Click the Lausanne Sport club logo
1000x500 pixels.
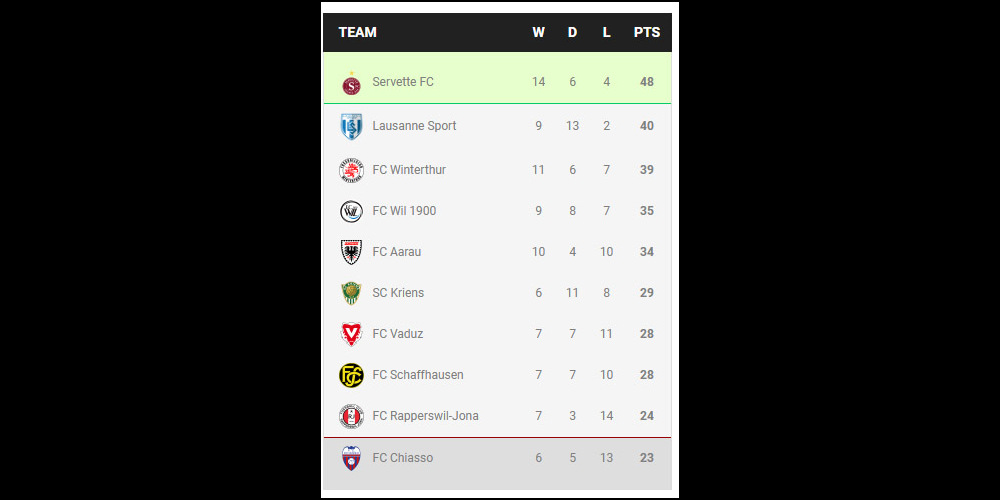pyautogui.click(x=351, y=126)
